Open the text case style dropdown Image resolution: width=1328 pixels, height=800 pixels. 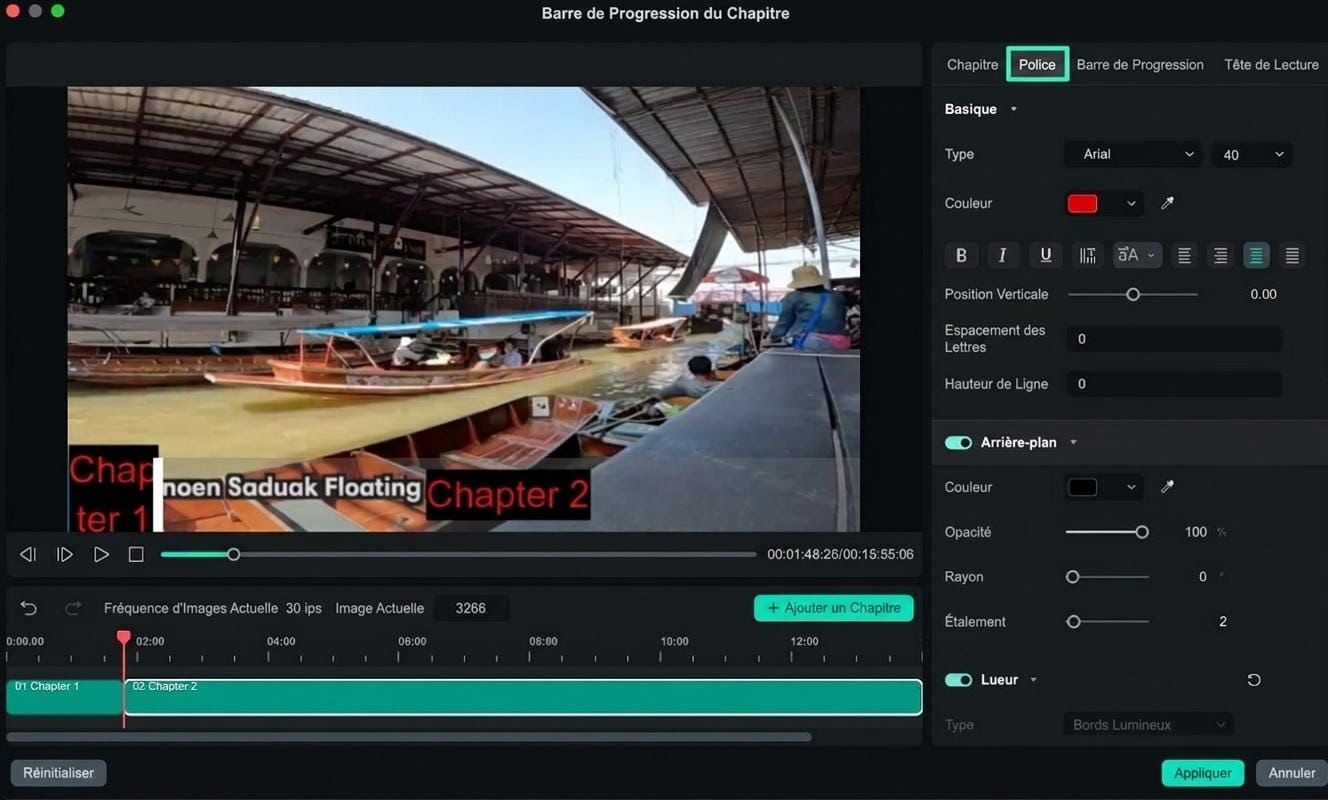point(1136,255)
